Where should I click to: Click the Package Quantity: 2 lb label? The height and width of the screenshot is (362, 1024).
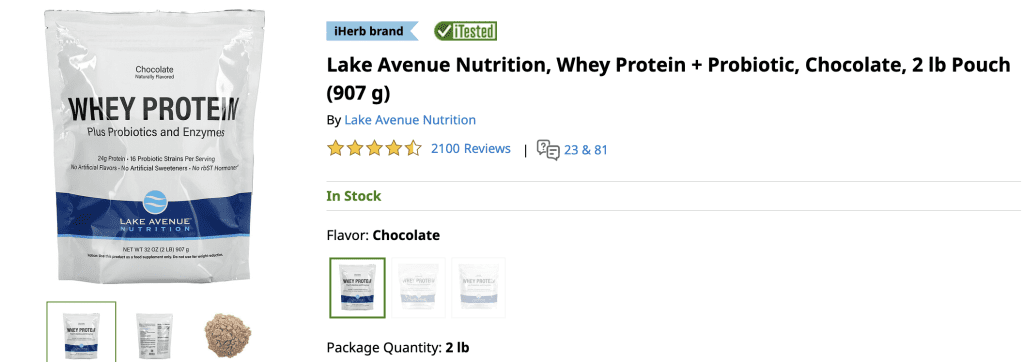[x=398, y=347]
